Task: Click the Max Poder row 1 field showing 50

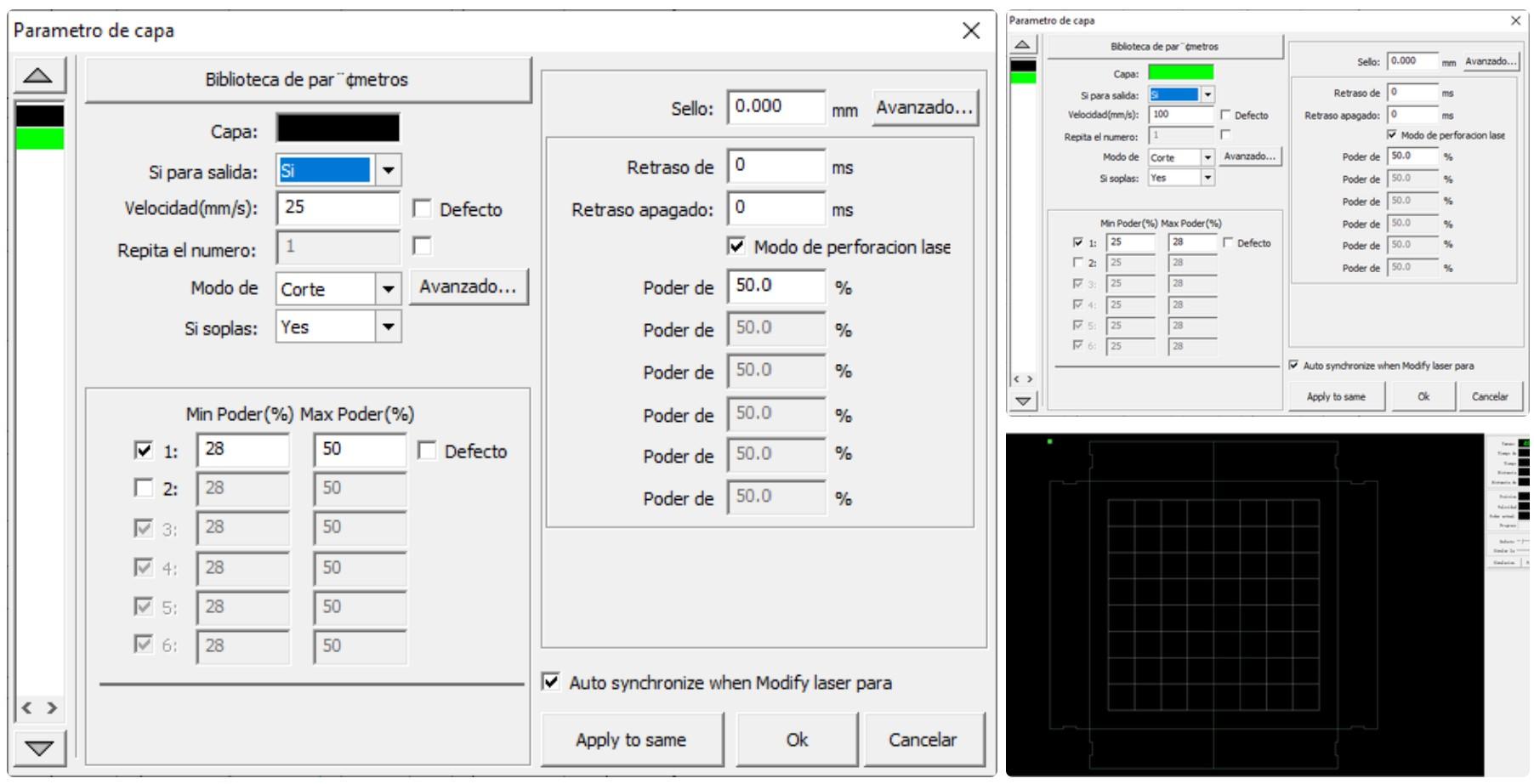Action: point(360,450)
